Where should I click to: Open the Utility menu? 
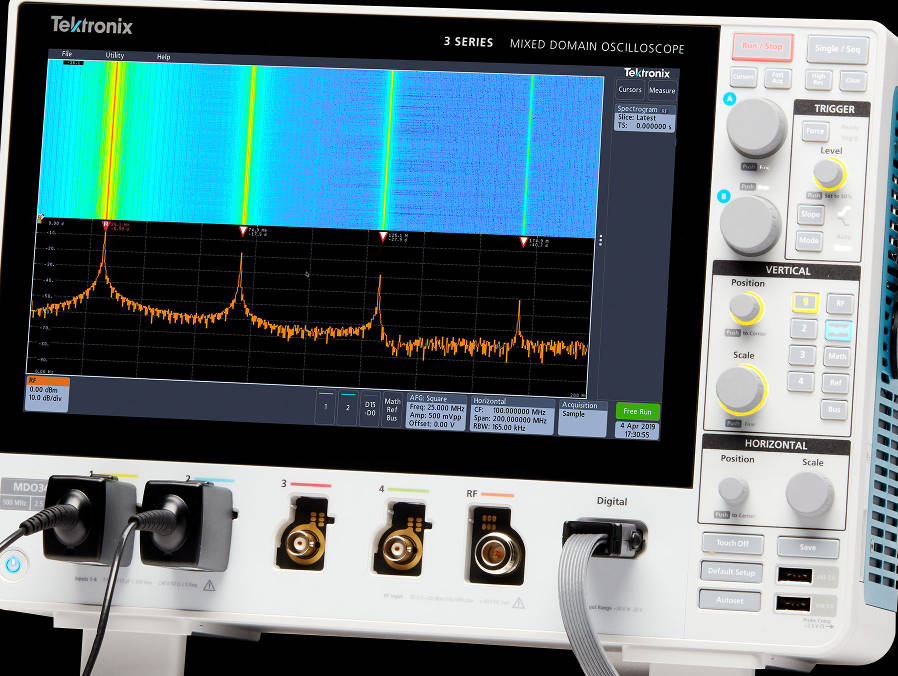pyautogui.click(x=113, y=57)
